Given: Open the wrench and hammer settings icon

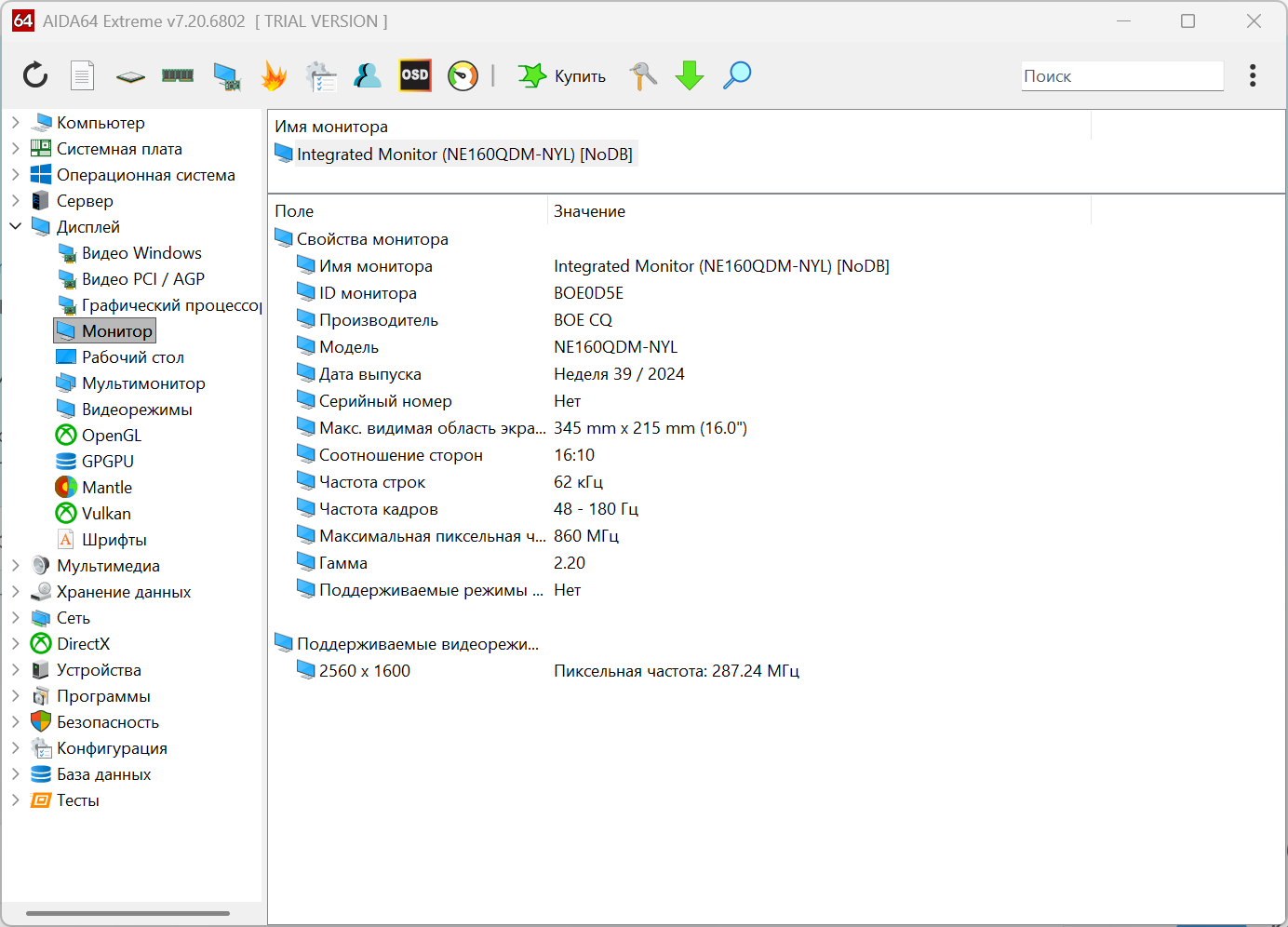Looking at the screenshot, I should 642,75.
